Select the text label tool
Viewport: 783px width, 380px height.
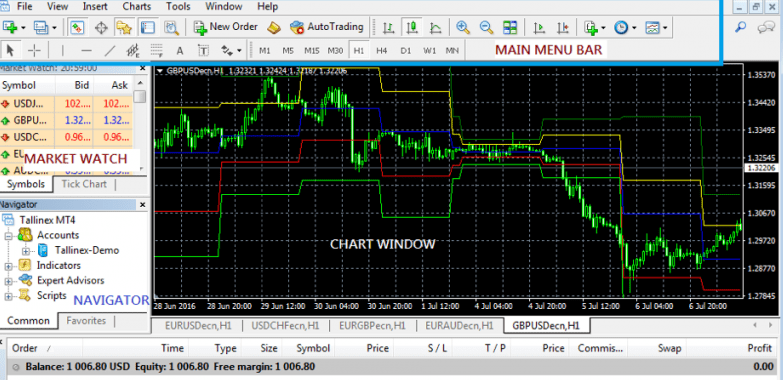203,50
